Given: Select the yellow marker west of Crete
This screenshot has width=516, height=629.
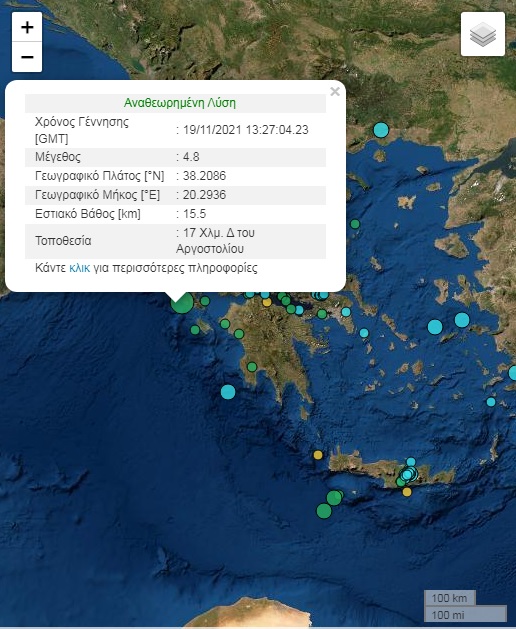Looking at the screenshot, I should point(318,455).
